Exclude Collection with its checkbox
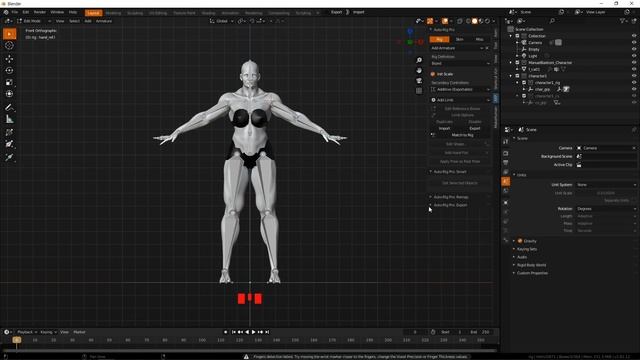The height and width of the screenshot is (360, 640). click(x=517, y=36)
